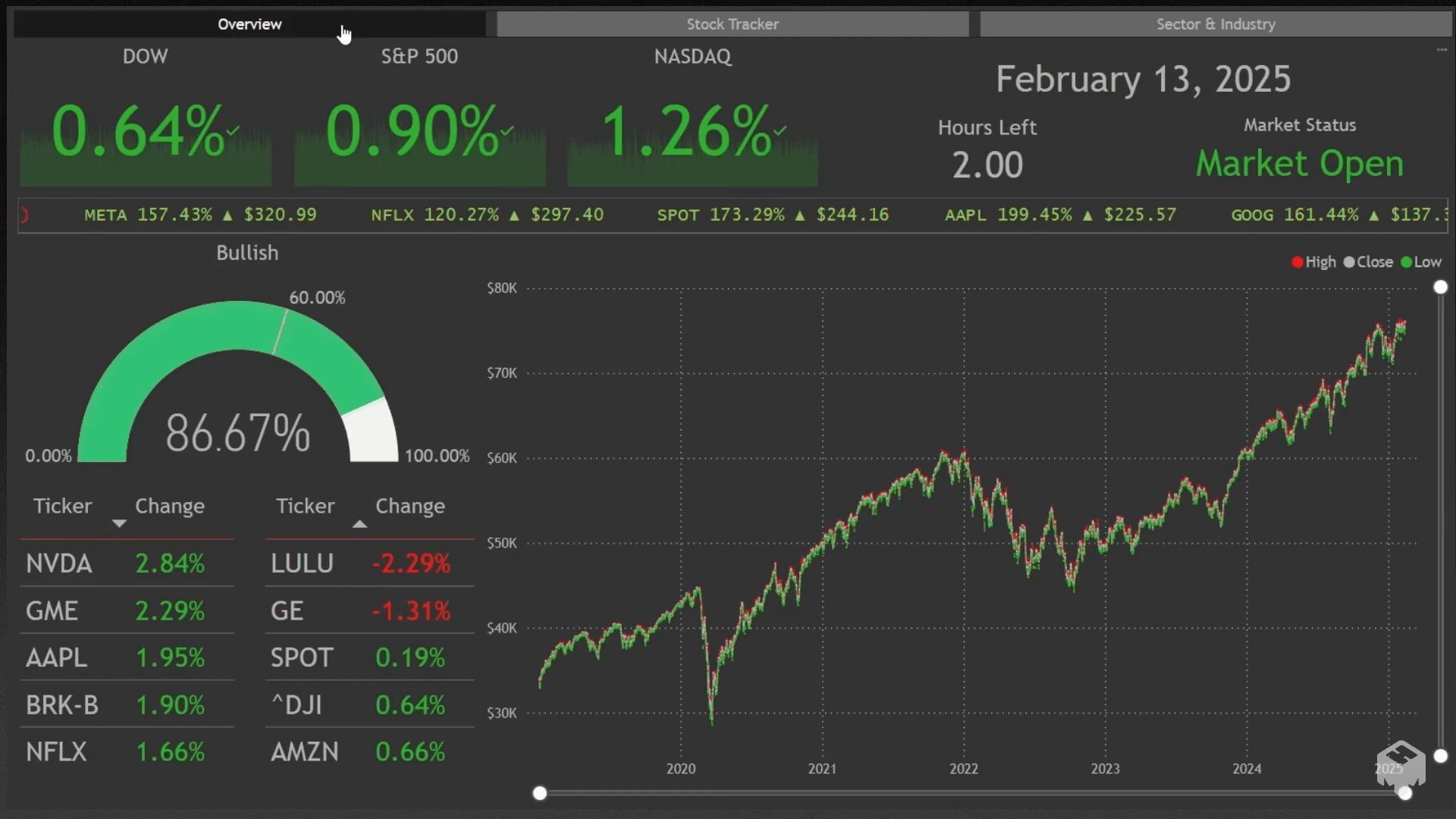This screenshot has width=1456, height=819.
Task: Click the left handle of the date zoom slider
Action: click(x=540, y=793)
